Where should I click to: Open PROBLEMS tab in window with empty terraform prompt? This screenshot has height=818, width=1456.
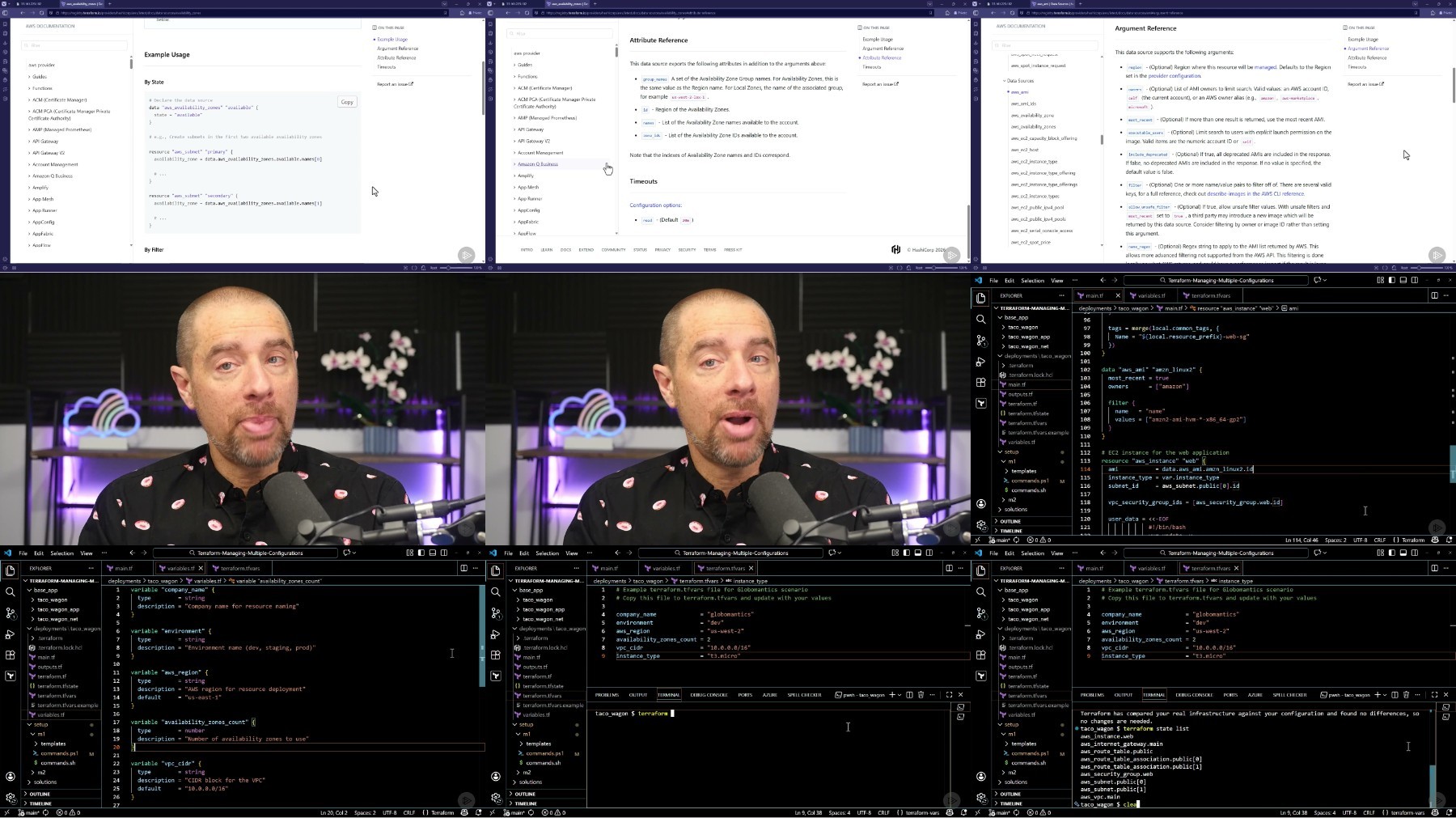coord(607,694)
